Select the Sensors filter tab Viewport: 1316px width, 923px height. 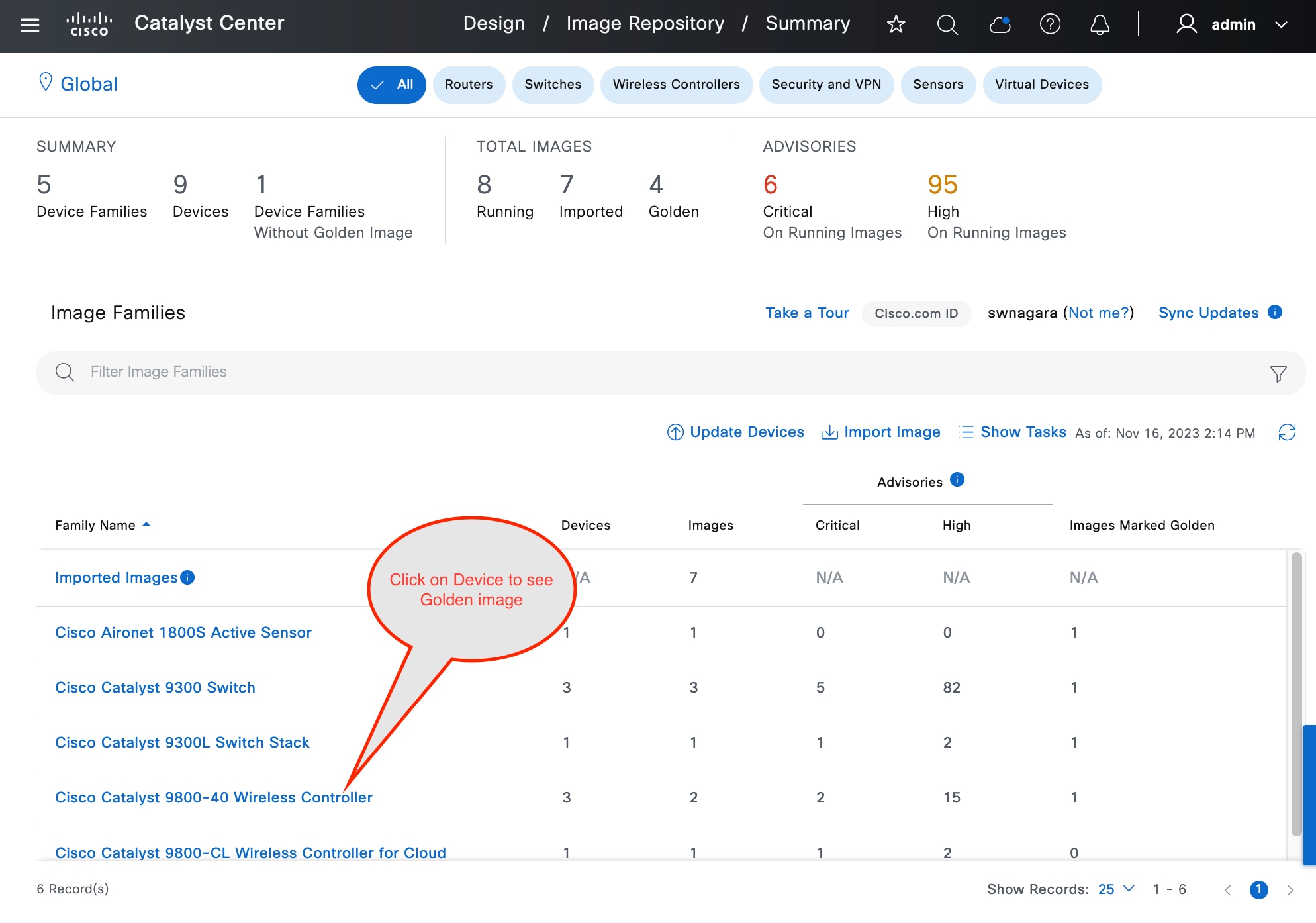tap(938, 85)
